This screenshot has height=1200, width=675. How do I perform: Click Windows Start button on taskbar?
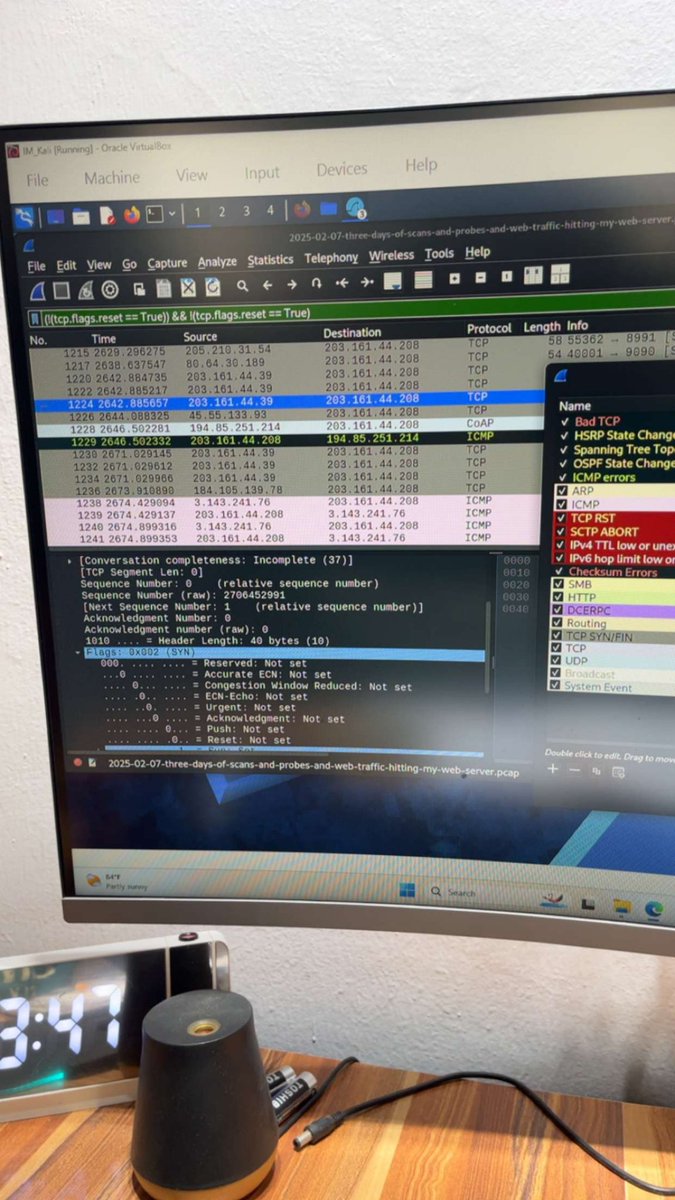pyautogui.click(x=407, y=890)
